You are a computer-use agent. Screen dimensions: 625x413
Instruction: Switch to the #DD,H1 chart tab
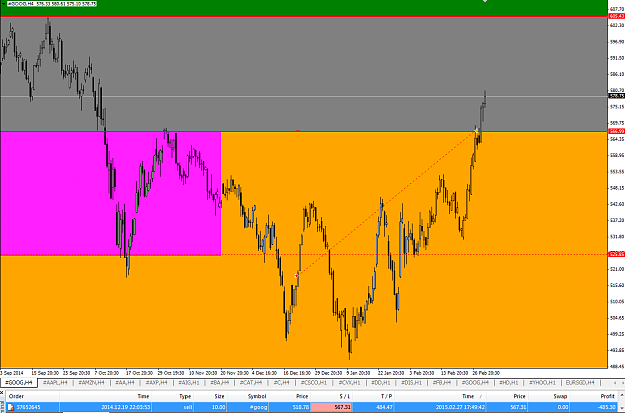click(x=381, y=383)
